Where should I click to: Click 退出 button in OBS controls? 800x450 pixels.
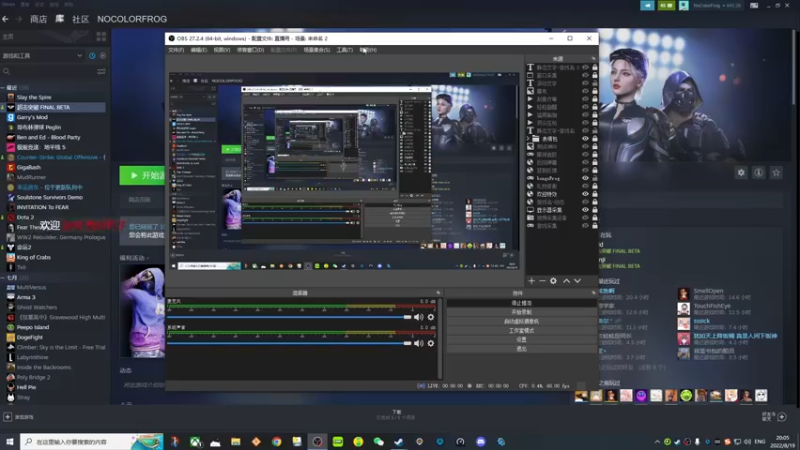pos(521,349)
